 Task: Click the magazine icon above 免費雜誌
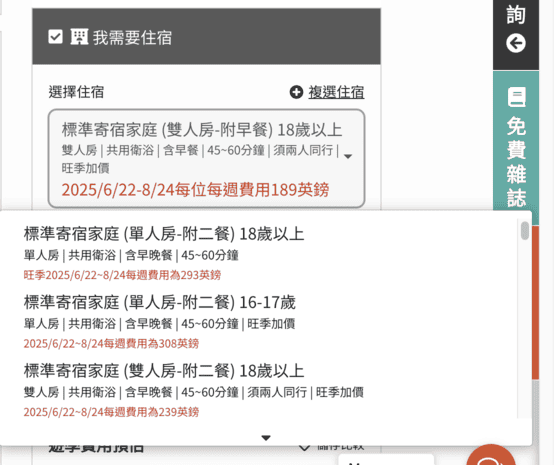point(517,98)
